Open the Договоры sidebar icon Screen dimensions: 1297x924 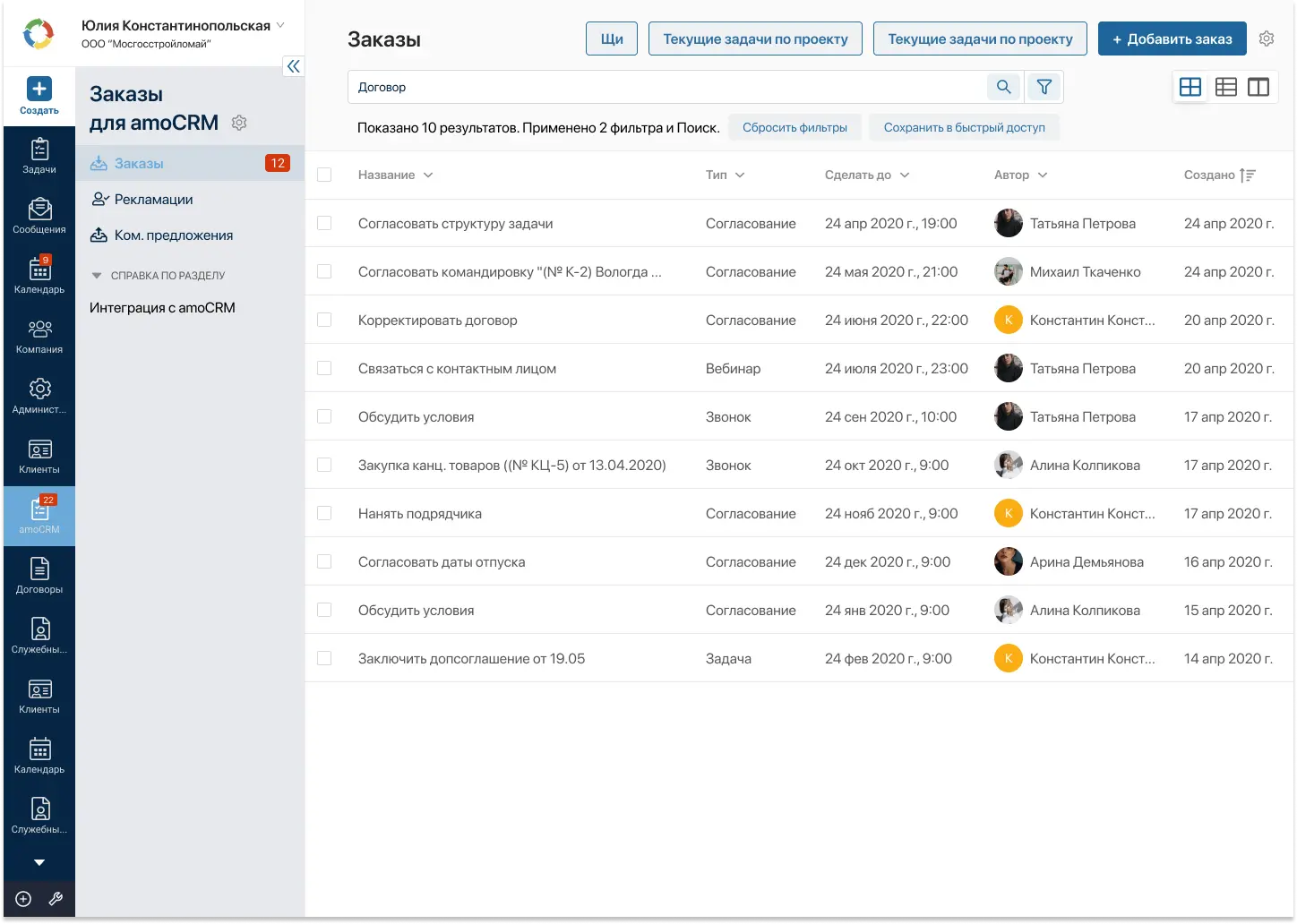point(39,576)
